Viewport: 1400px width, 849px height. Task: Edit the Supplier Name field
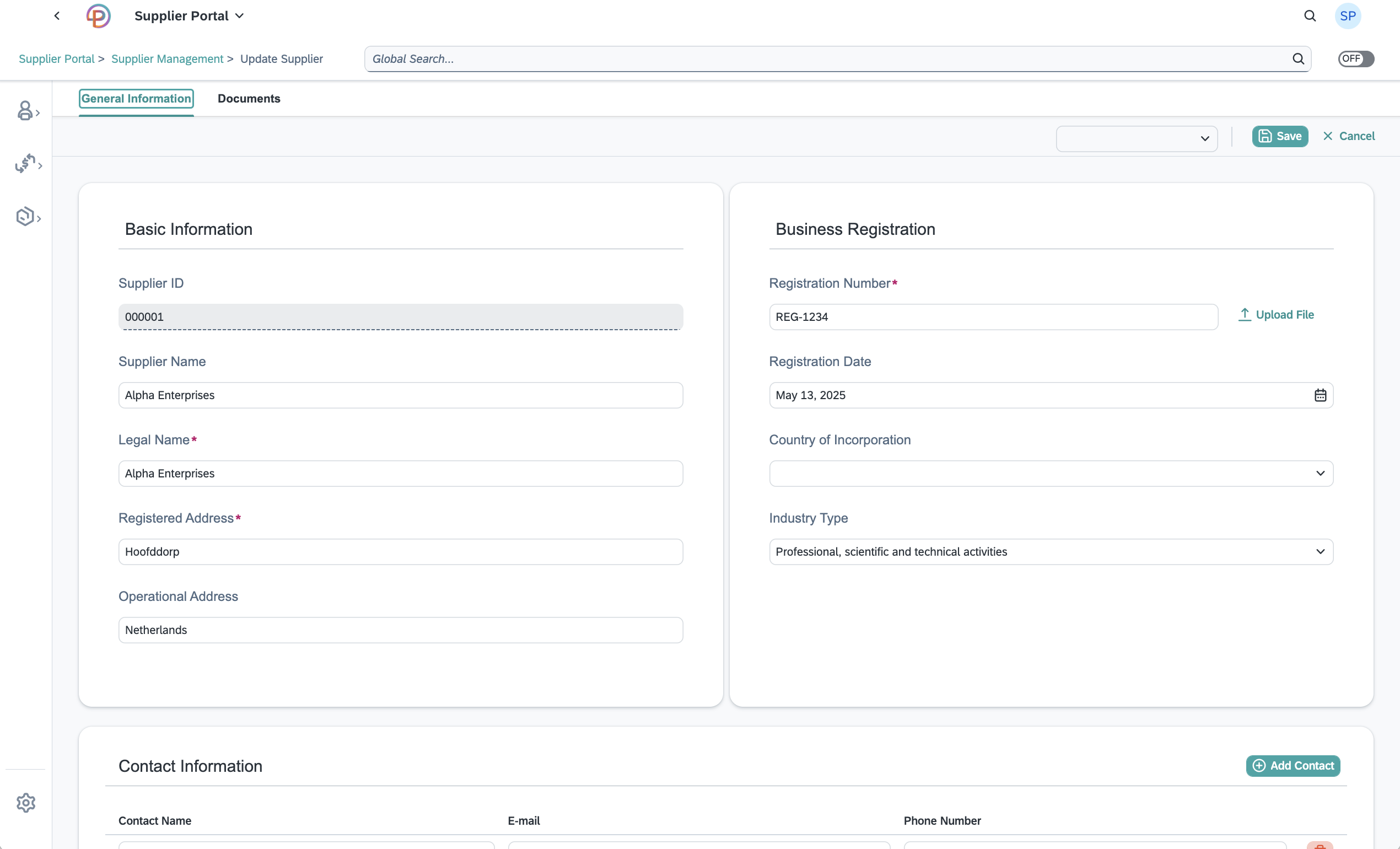(x=401, y=395)
